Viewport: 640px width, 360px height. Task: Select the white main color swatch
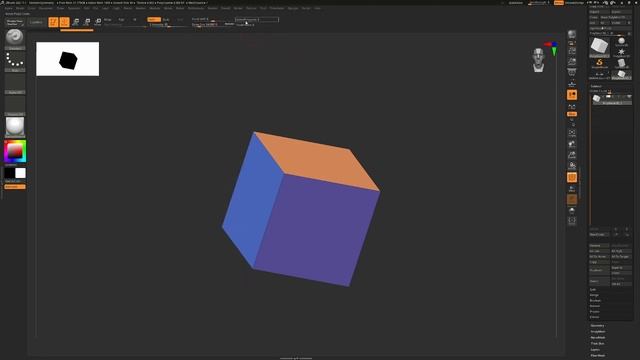[20, 173]
